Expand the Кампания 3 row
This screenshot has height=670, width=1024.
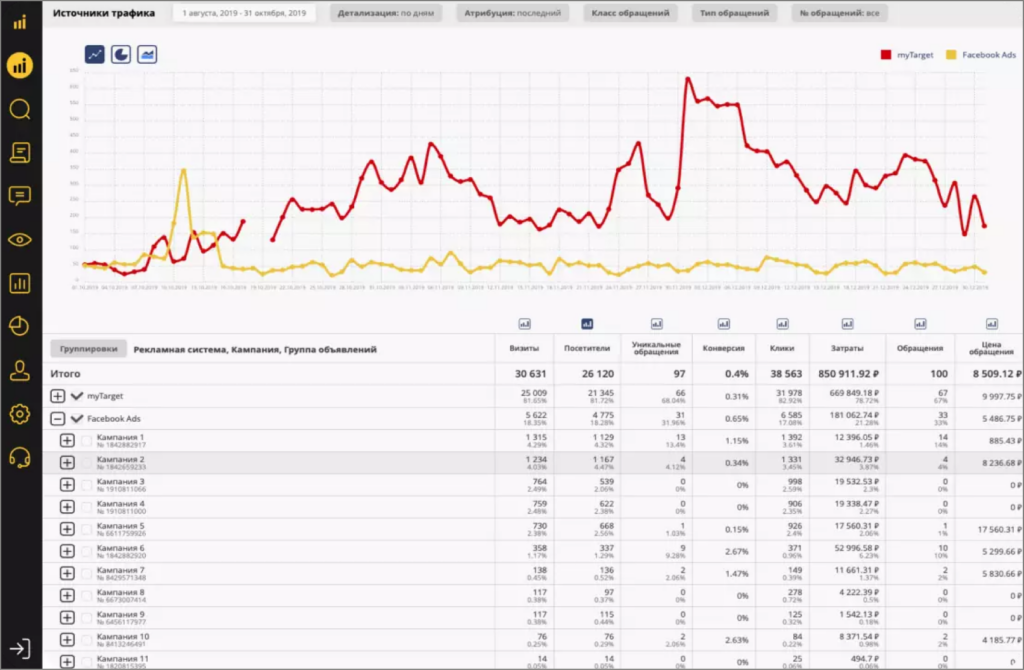67,484
